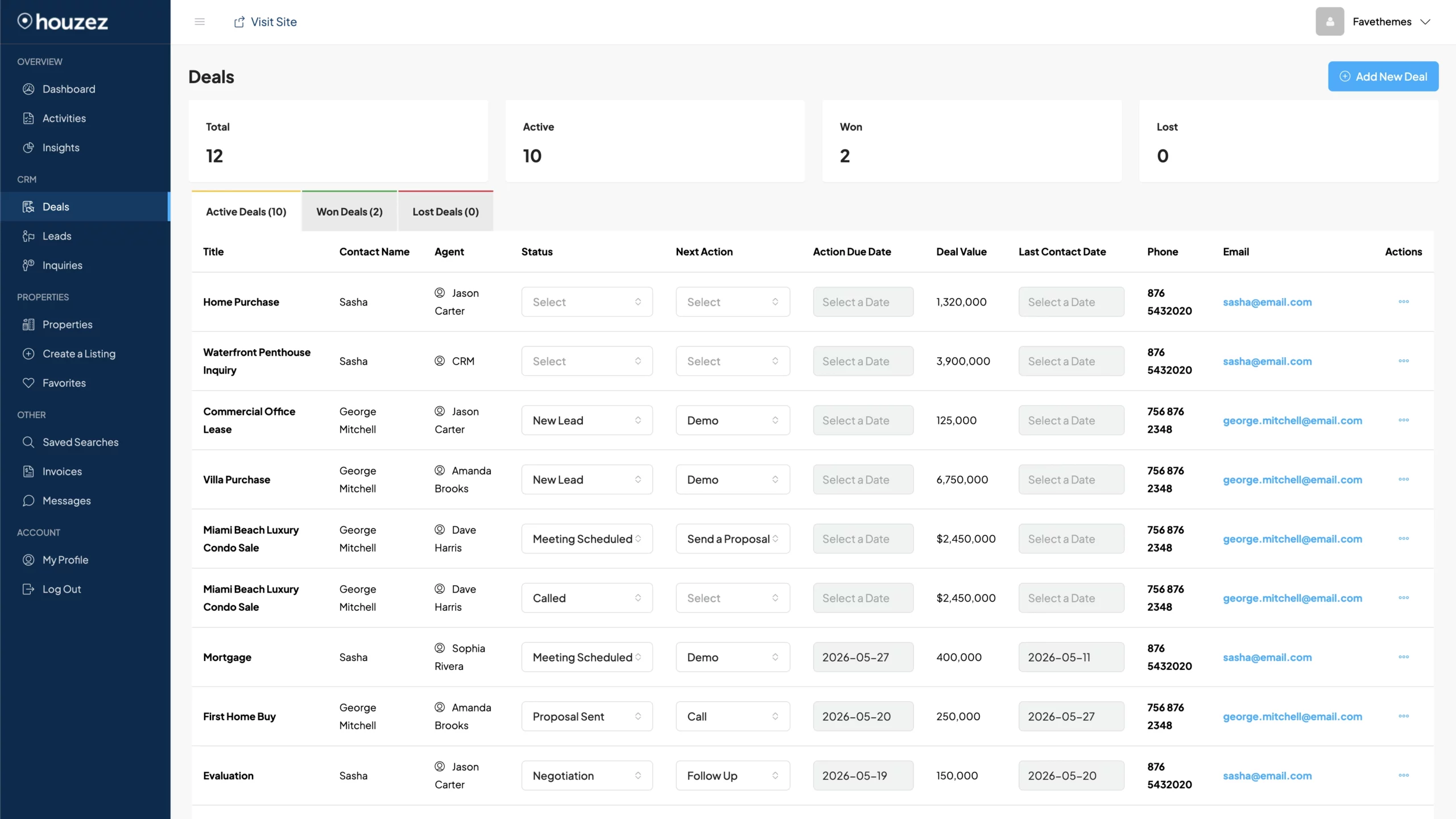Click the 2026-05-20 action due date field

point(863,716)
